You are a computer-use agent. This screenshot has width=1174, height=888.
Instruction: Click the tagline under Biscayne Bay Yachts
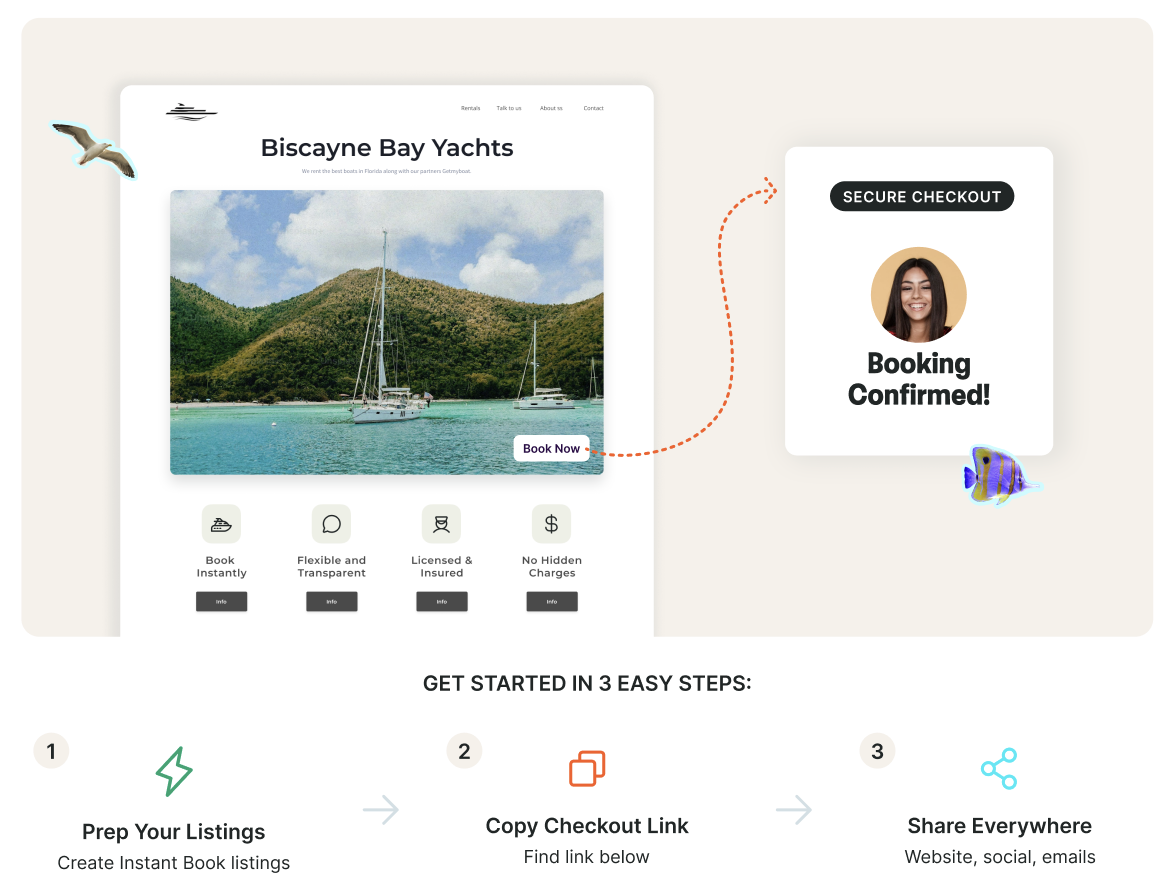(386, 171)
